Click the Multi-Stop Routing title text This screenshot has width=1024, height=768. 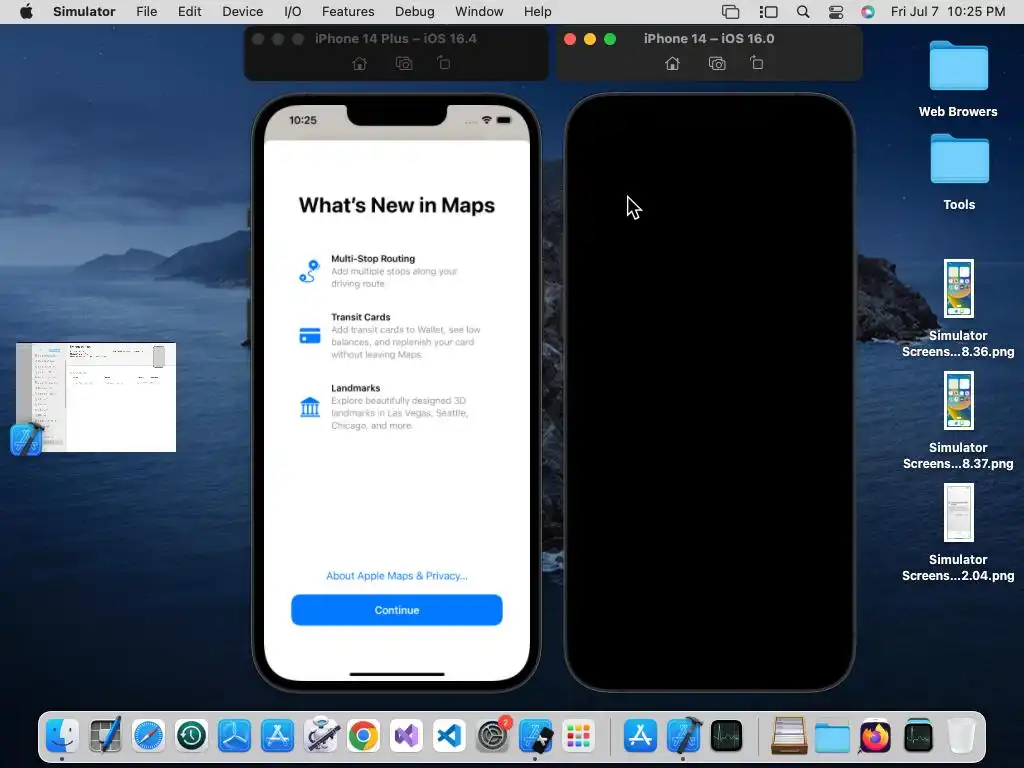pyautogui.click(x=373, y=259)
